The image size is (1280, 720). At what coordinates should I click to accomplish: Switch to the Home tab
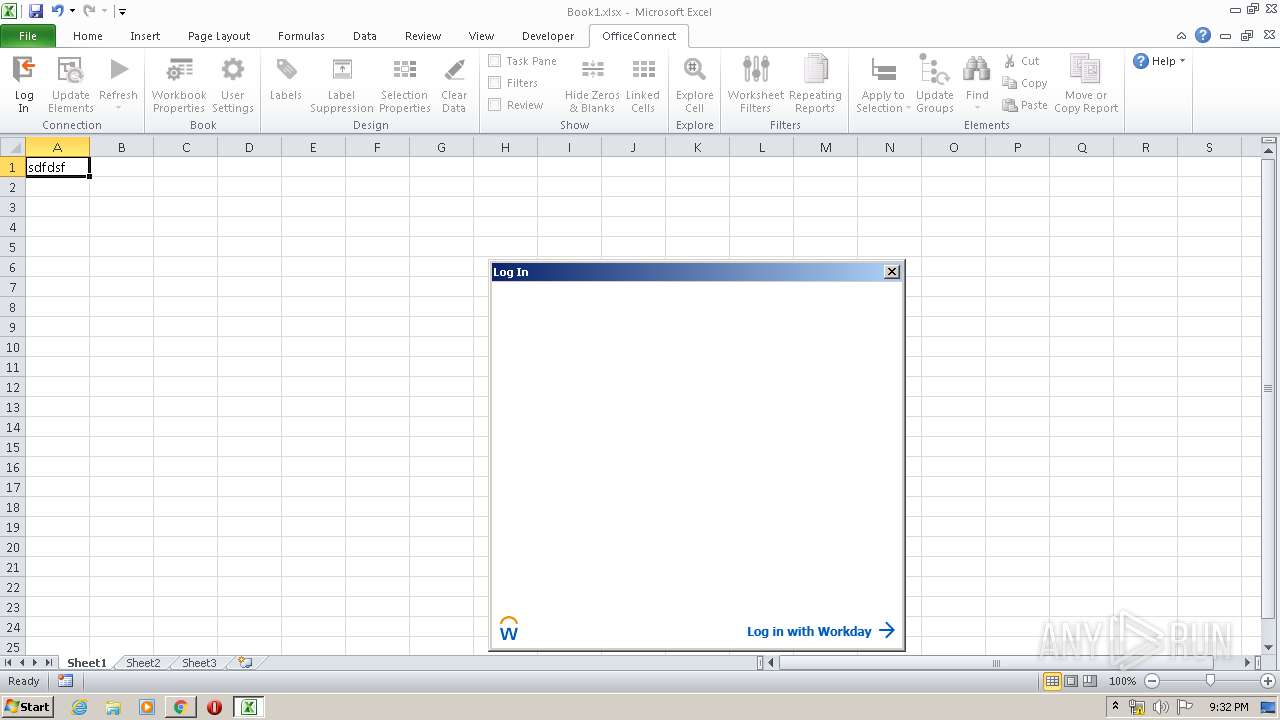(x=88, y=36)
